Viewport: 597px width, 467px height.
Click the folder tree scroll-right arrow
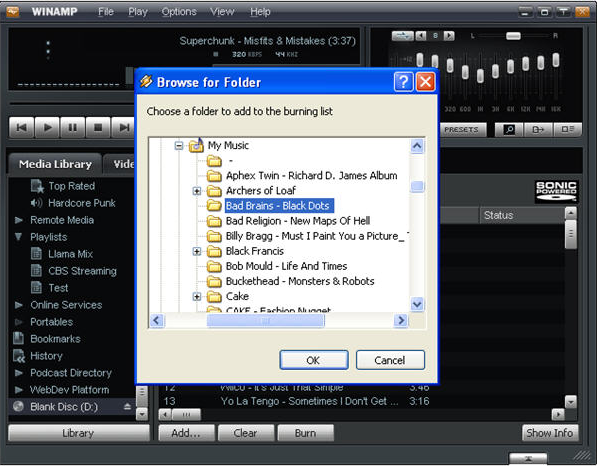pos(401,320)
